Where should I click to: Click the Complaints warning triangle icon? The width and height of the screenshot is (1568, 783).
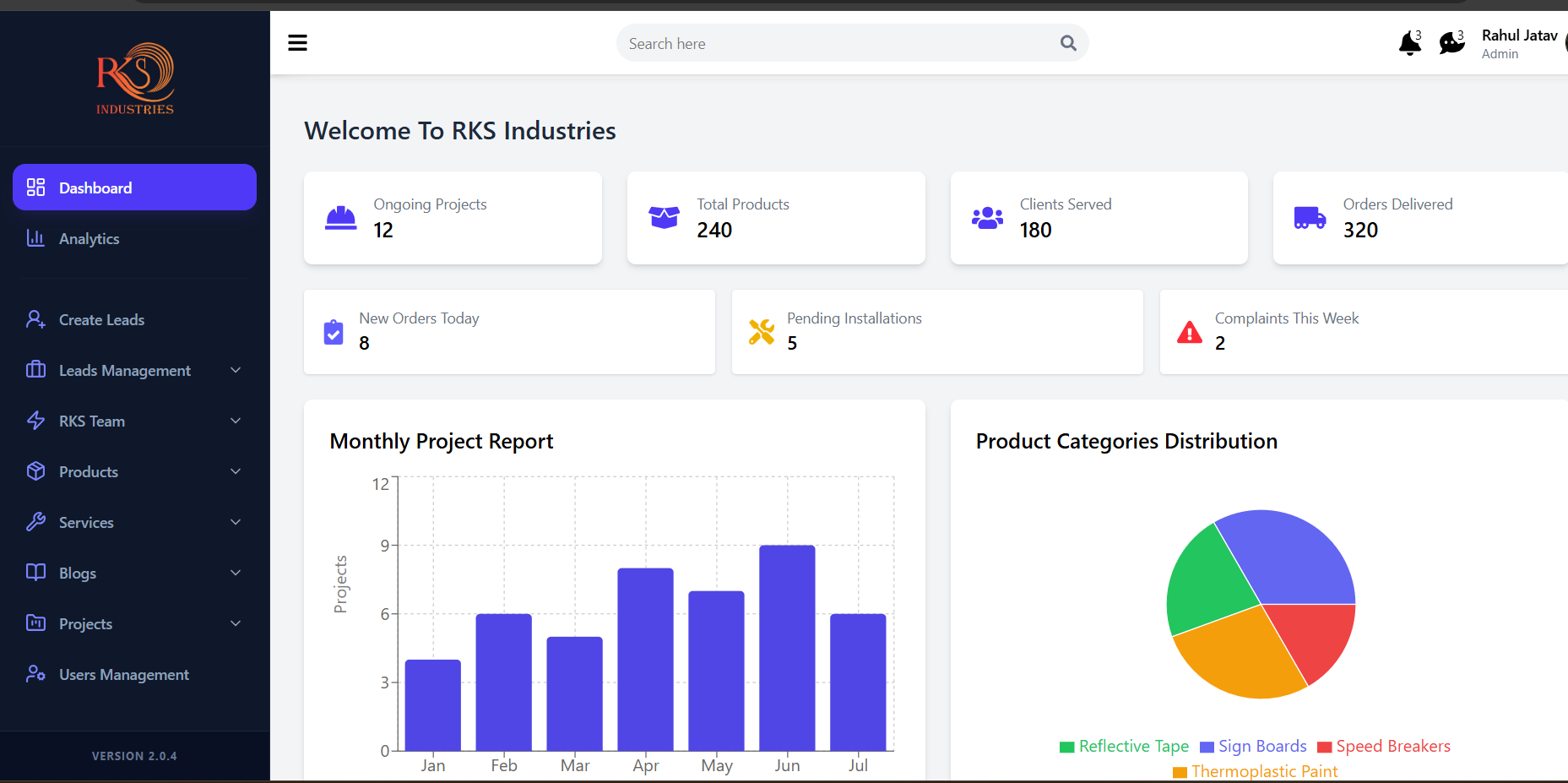pyautogui.click(x=1190, y=332)
